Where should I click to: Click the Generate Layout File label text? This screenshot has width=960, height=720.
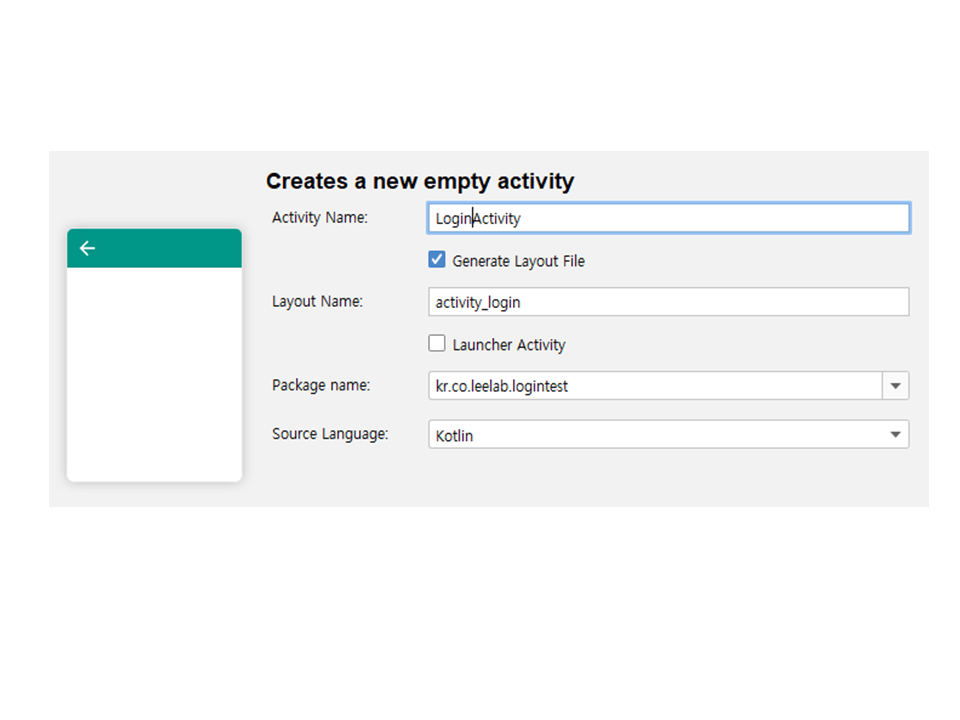coord(518,261)
